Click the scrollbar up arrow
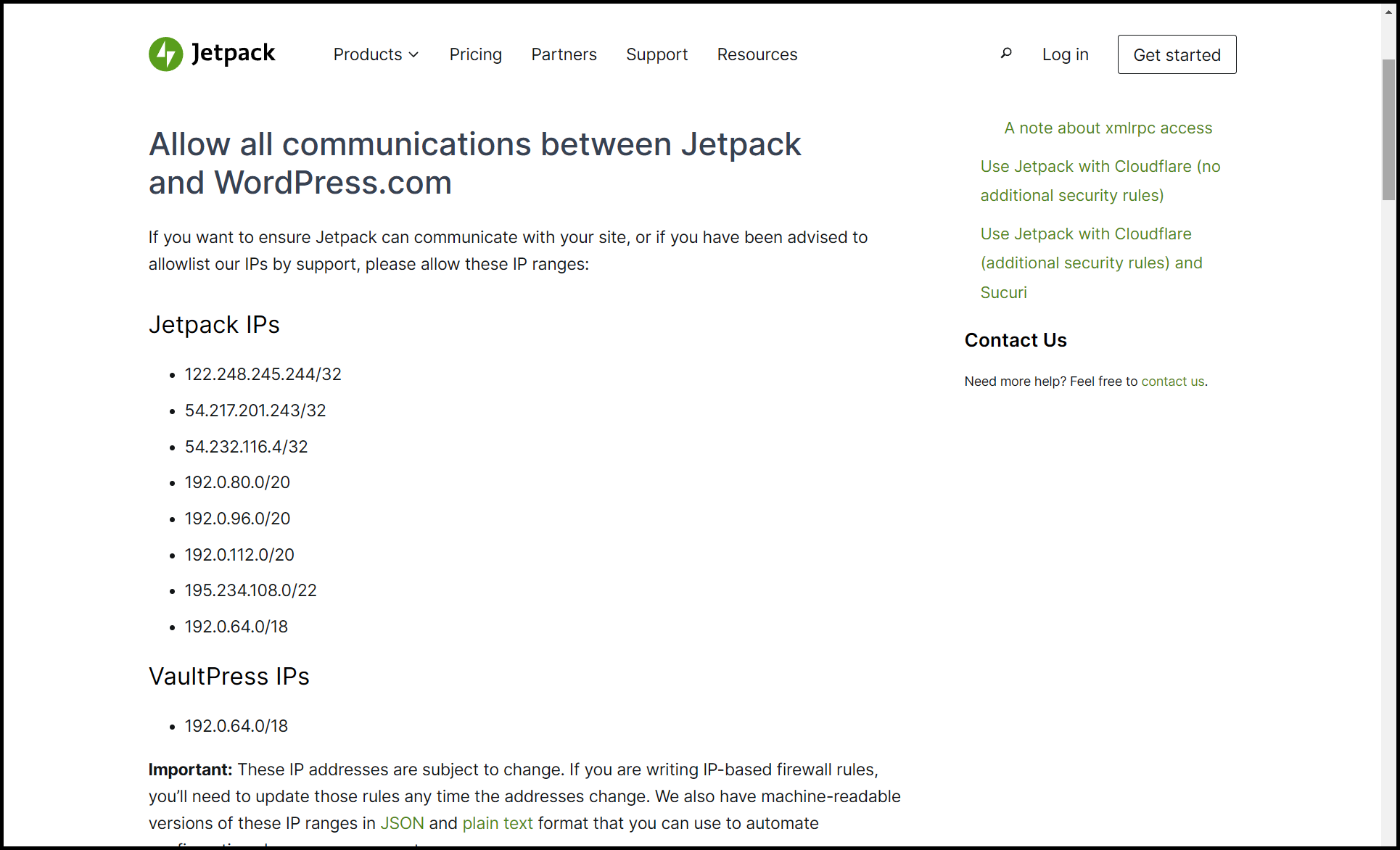The image size is (1400, 850). pyautogui.click(x=1388, y=12)
